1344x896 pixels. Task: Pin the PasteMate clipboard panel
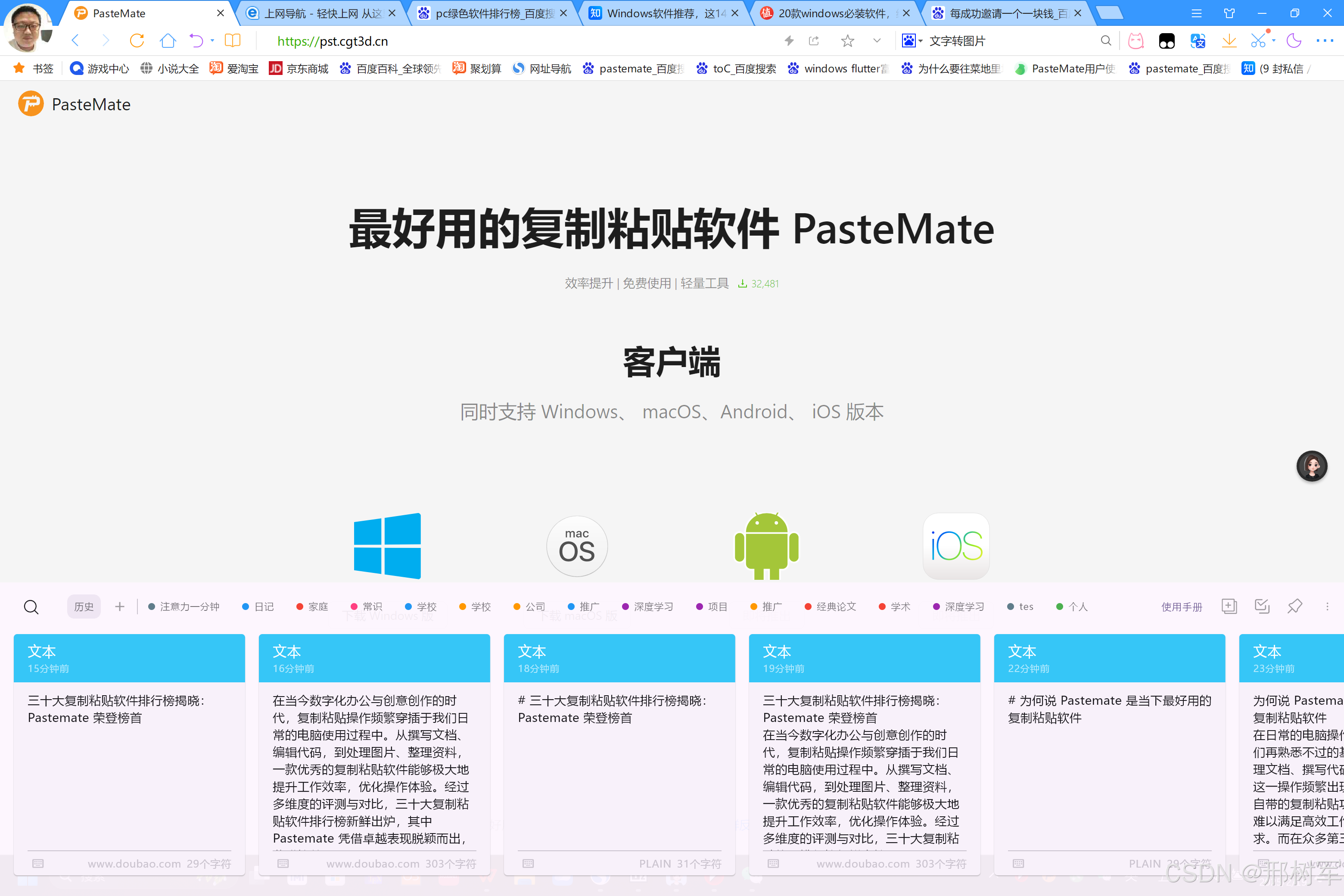[x=1295, y=607]
